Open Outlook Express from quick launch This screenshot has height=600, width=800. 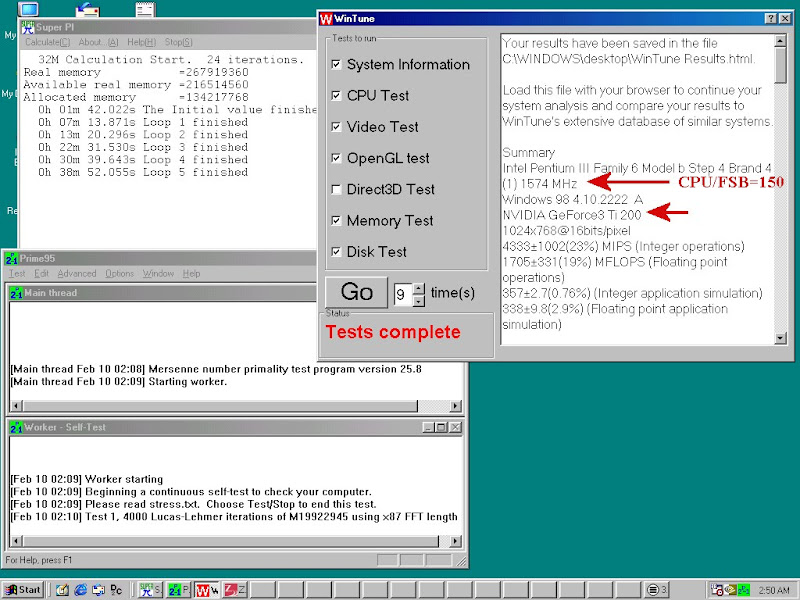[x=98, y=590]
